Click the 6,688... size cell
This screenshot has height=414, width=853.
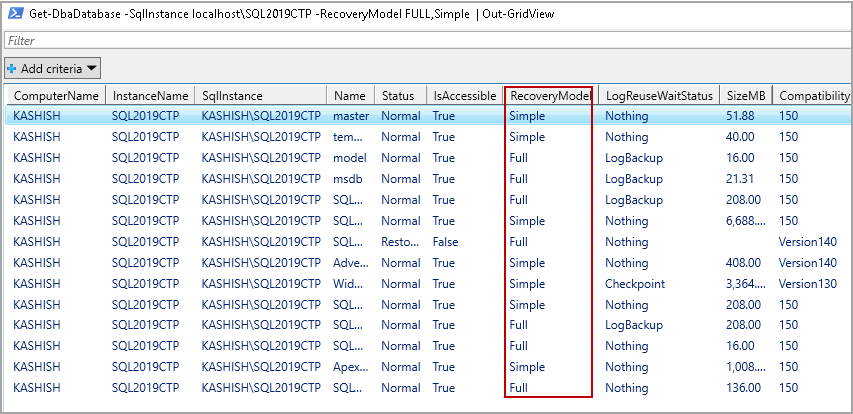point(746,221)
